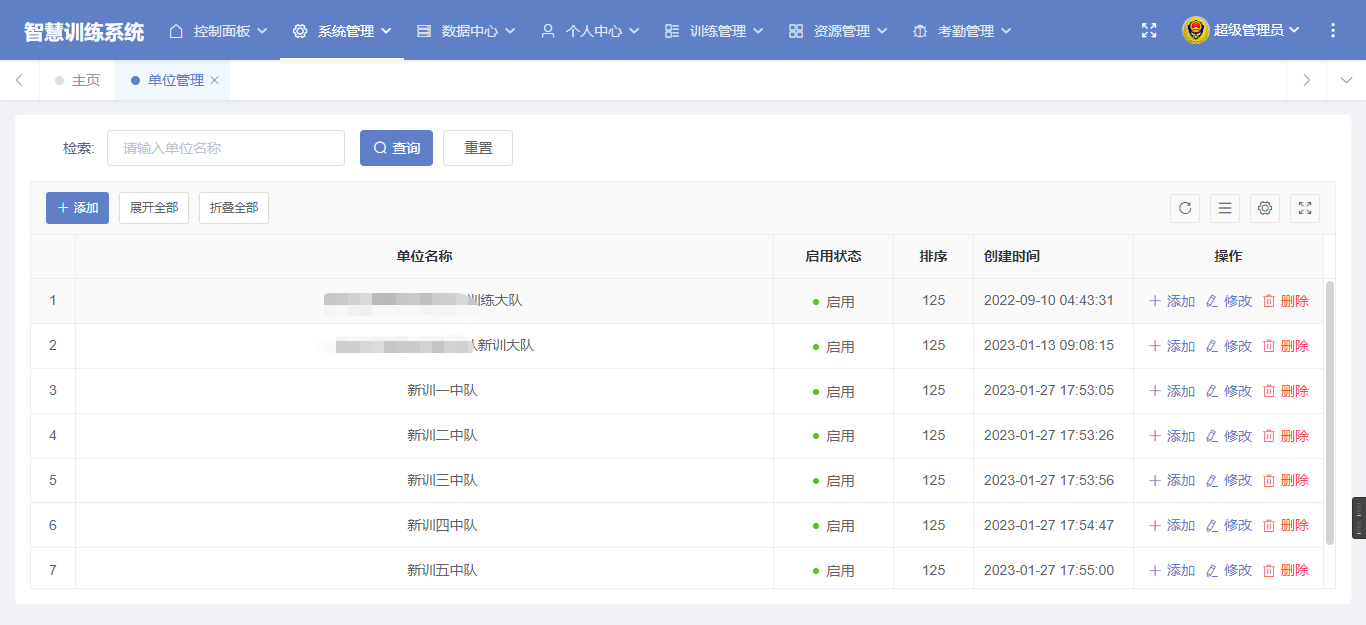Close the 单位管理 tab
Screen dimensions: 1366x625
[x=214, y=80]
